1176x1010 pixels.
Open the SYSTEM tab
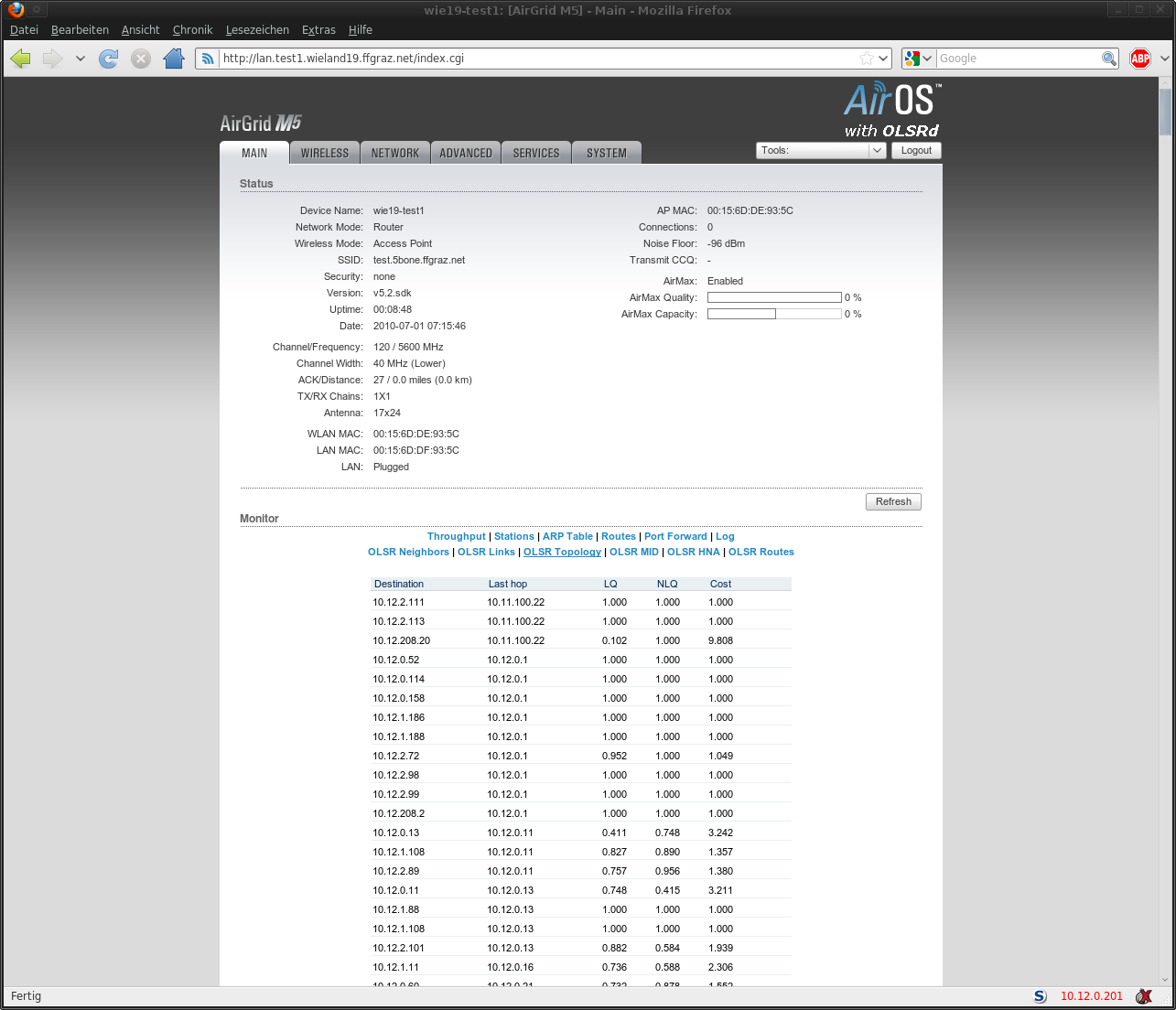[x=607, y=153]
